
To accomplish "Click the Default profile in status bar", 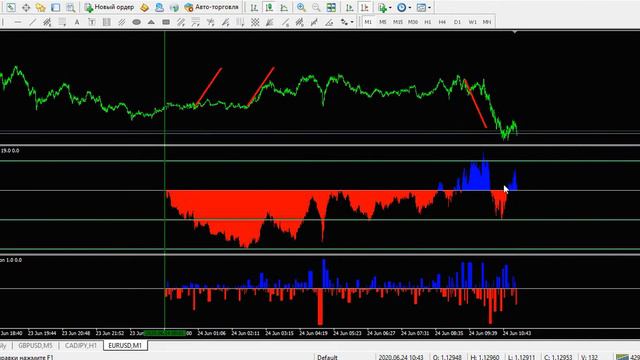I will (327, 357).
